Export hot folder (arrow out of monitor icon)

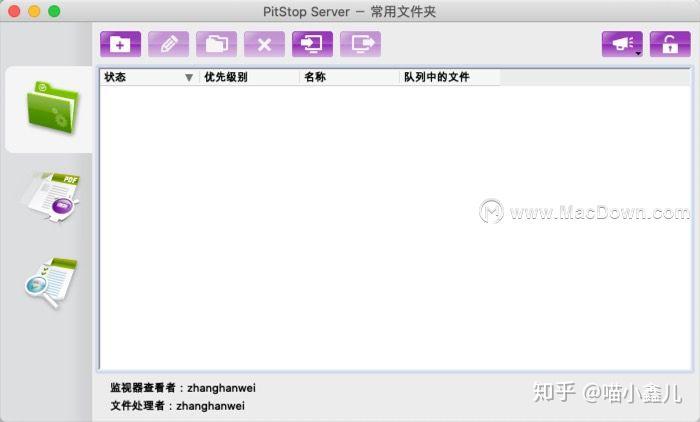coord(360,44)
